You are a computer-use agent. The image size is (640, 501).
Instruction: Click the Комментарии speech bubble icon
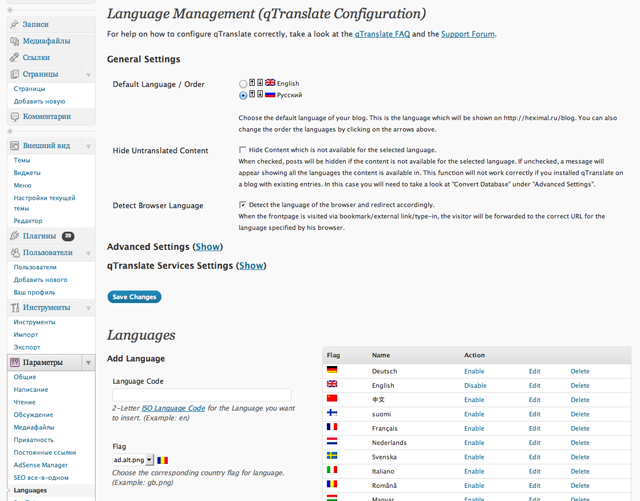click(15, 116)
